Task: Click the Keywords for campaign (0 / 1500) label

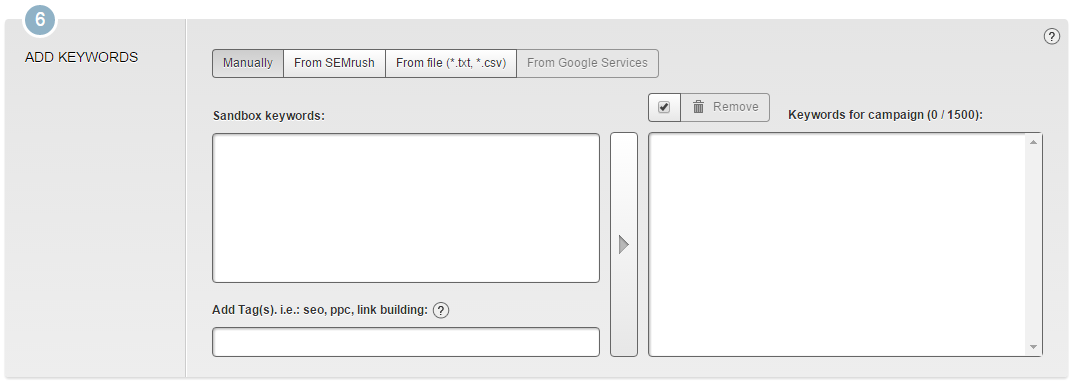Action: tap(886, 115)
